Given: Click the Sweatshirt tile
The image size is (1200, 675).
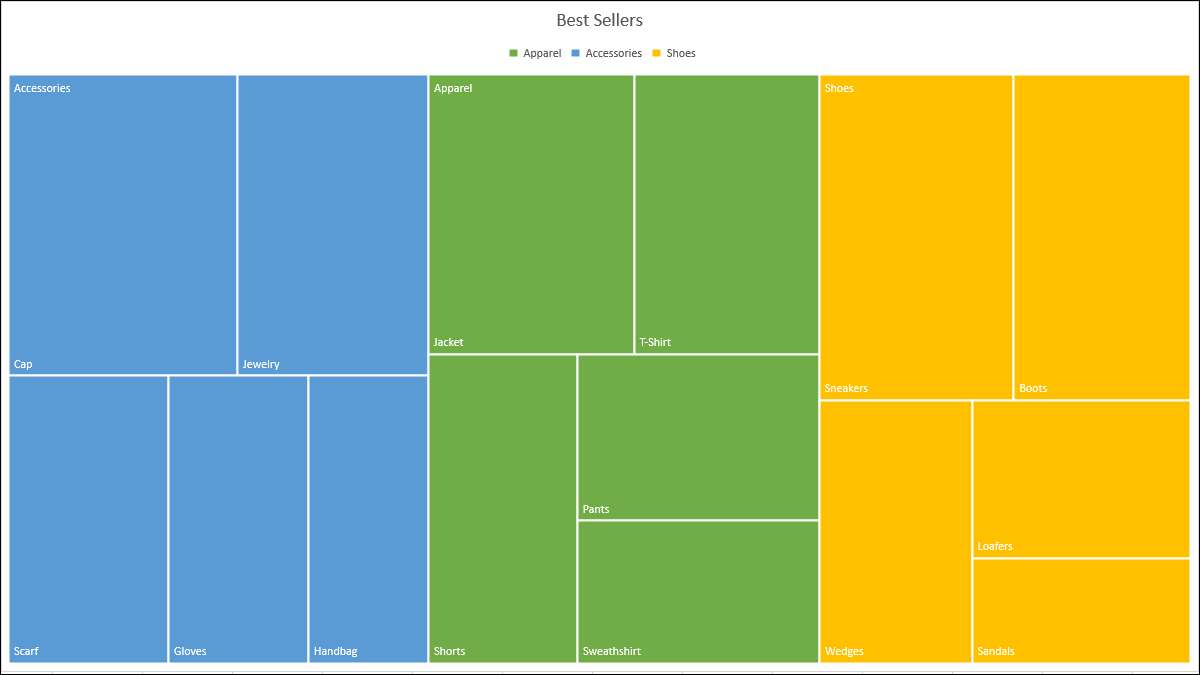Looking at the screenshot, I should (697, 590).
